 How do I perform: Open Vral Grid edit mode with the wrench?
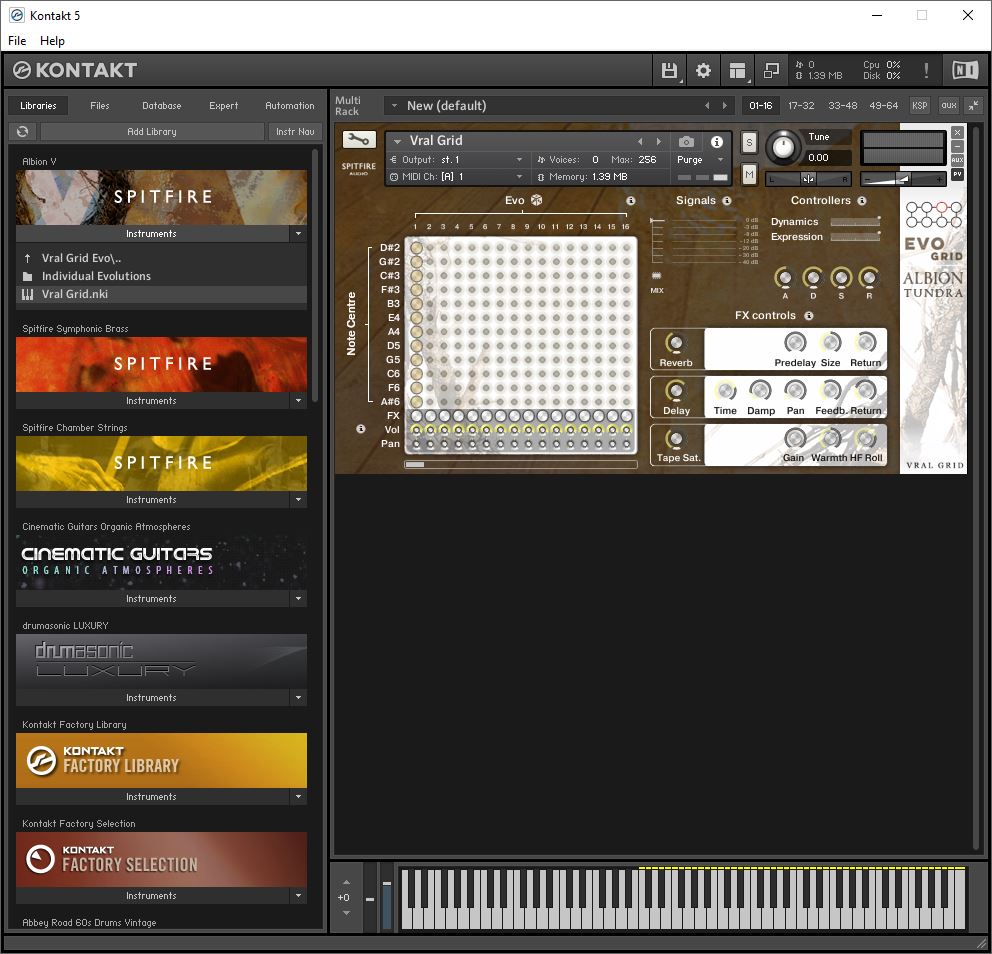(x=359, y=139)
